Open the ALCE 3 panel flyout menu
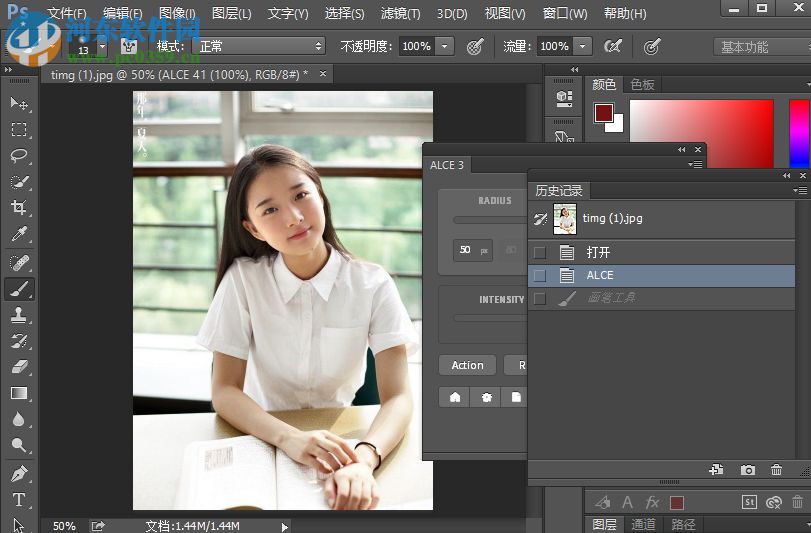The image size is (811, 533). [x=695, y=164]
